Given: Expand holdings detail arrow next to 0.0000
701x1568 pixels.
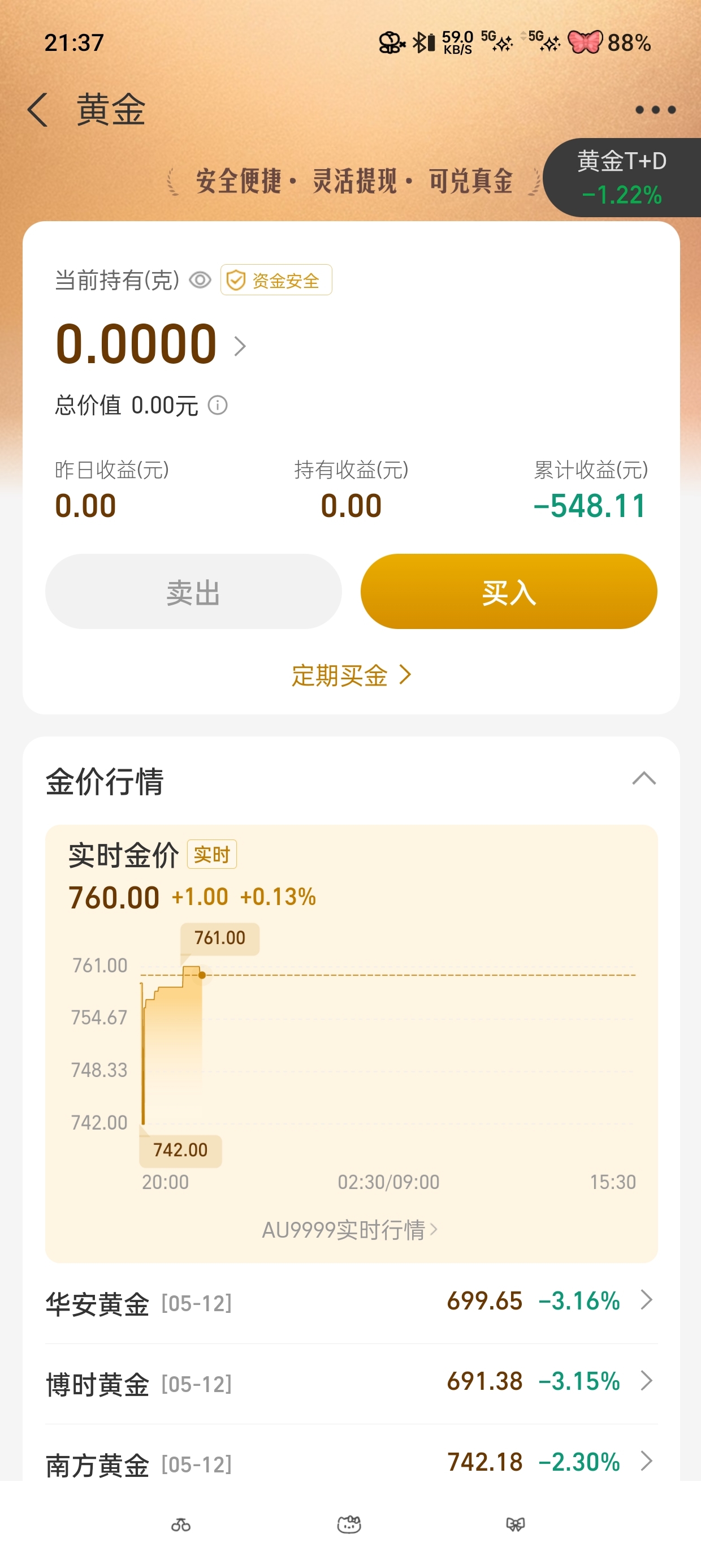Looking at the screenshot, I should tap(240, 346).
